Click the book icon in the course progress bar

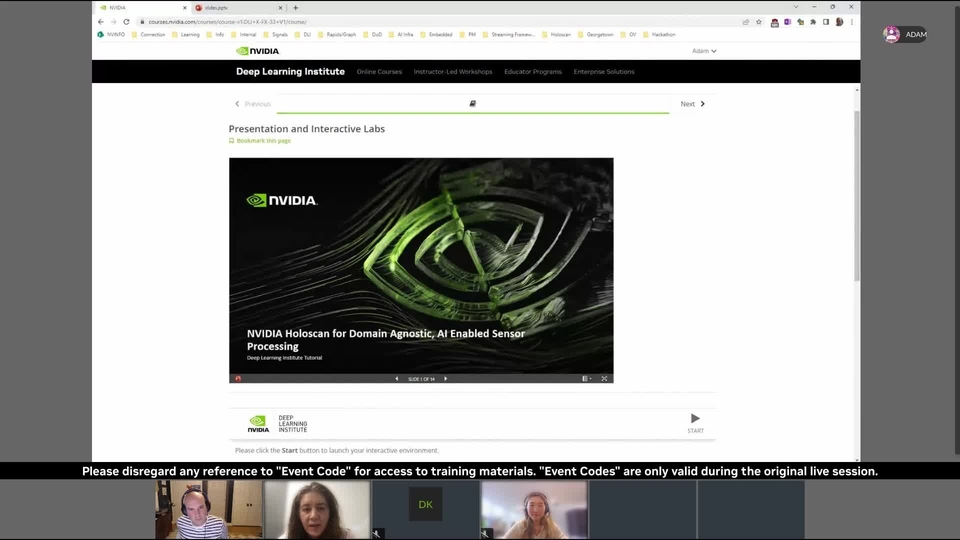point(473,104)
